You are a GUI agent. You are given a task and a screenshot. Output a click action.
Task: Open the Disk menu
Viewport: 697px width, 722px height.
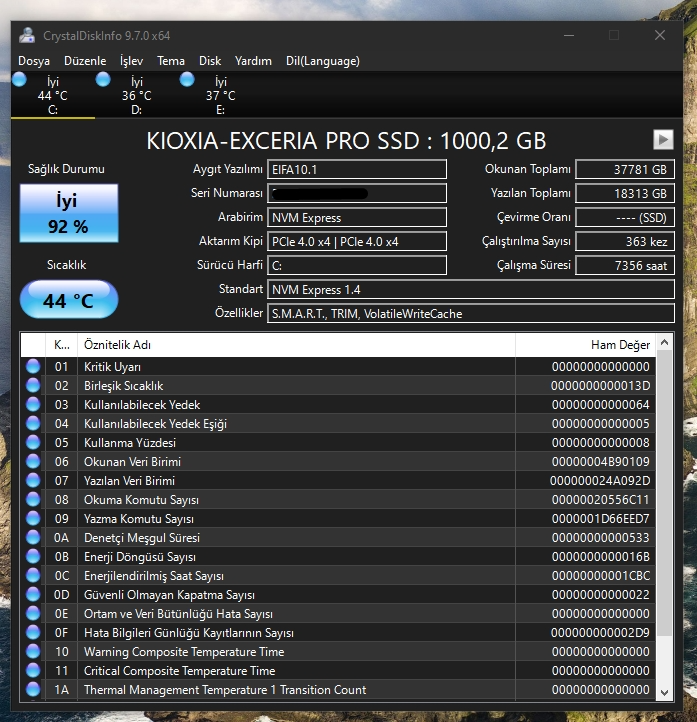(210, 61)
